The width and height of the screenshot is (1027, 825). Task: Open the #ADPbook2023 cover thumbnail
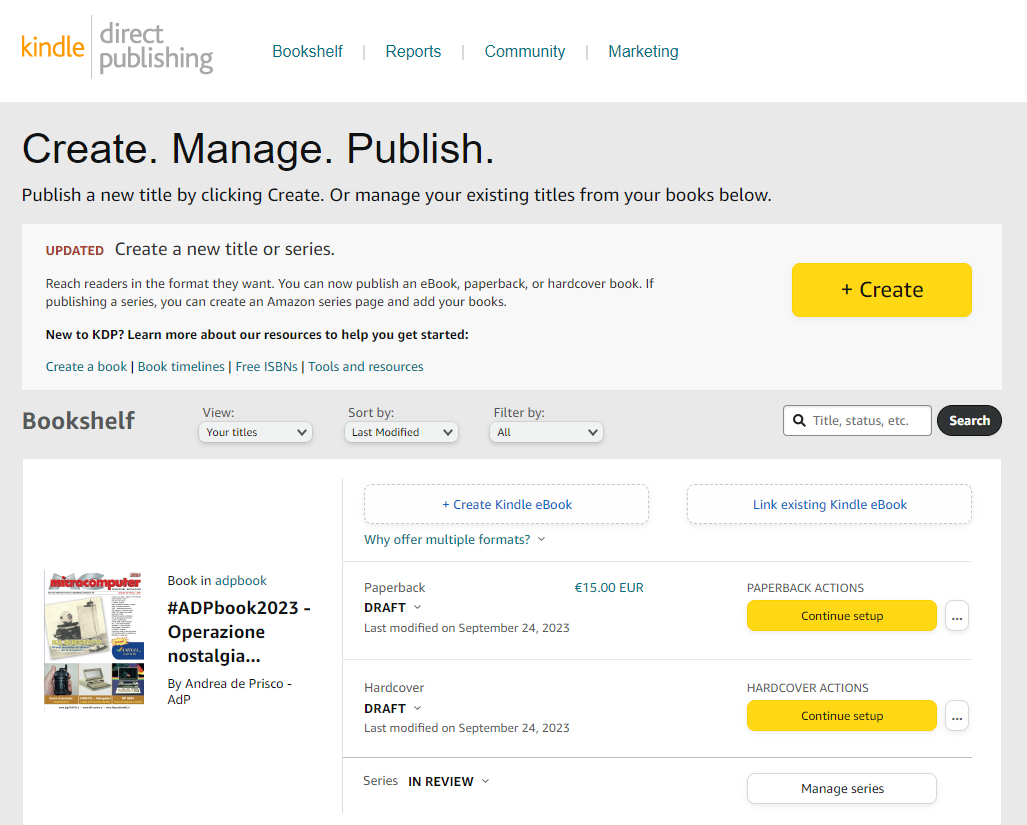94,640
